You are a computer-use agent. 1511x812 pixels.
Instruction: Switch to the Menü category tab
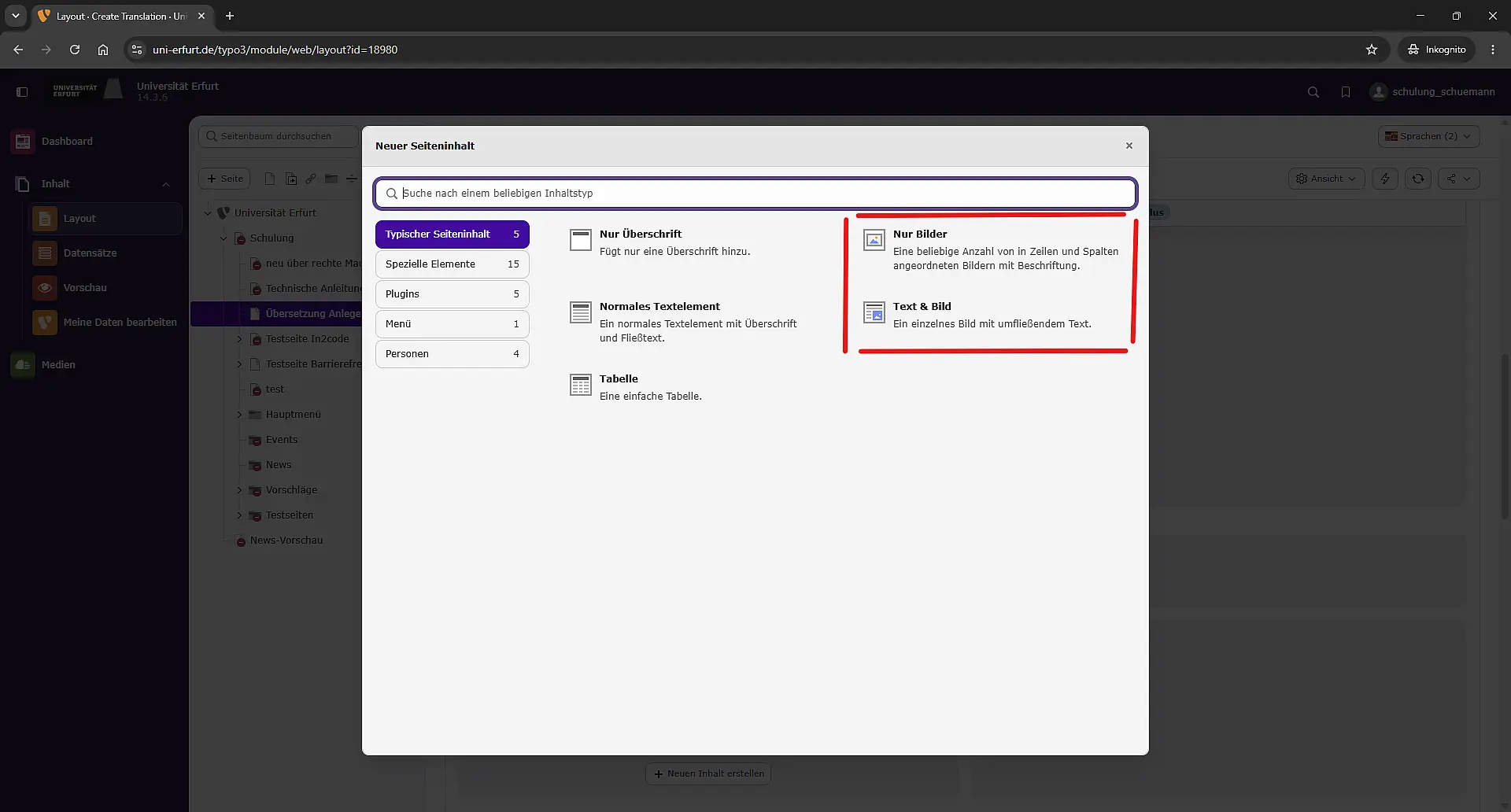pos(453,324)
